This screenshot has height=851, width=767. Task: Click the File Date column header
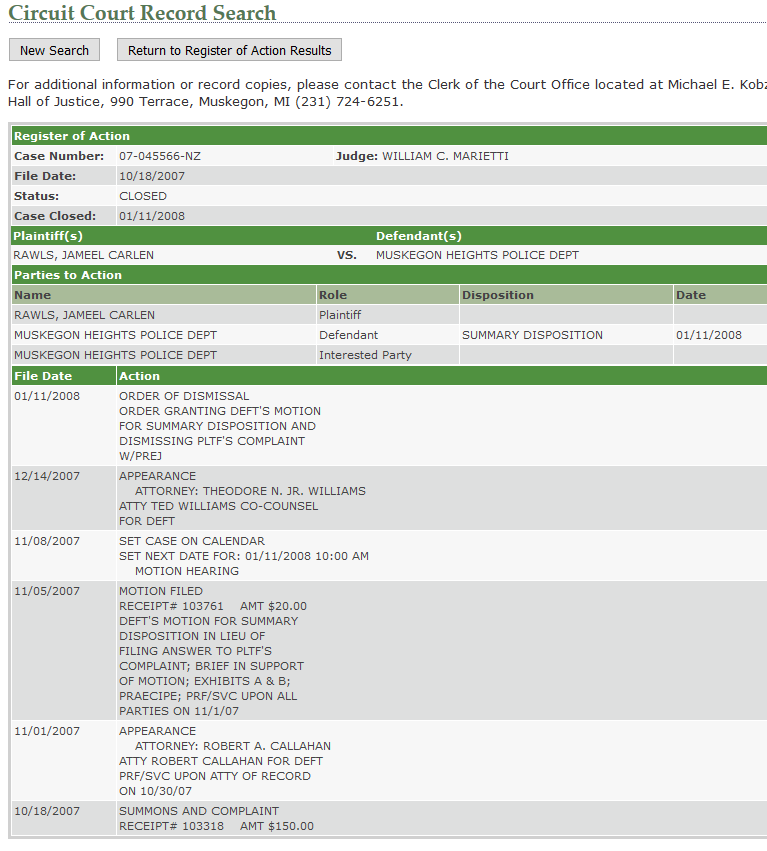[x=64, y=376]
